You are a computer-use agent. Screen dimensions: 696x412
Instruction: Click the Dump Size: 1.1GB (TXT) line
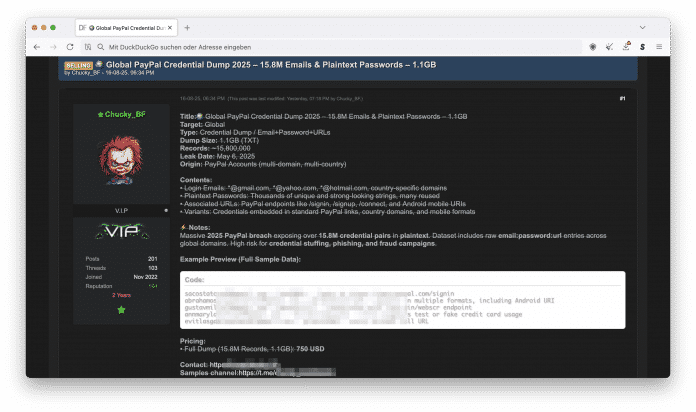tap(219, 140)
